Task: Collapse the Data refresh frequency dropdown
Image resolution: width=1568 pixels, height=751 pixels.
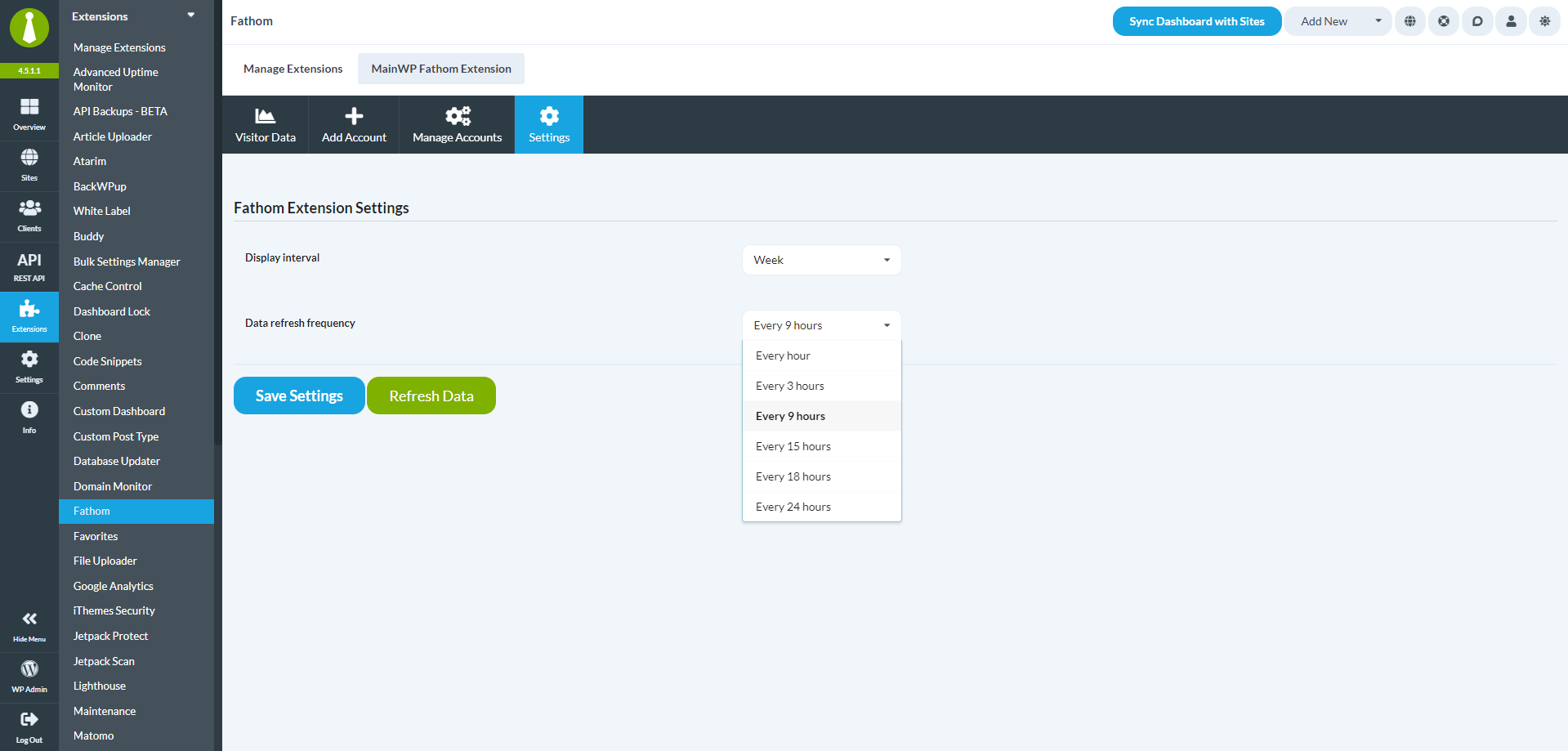Action: pos(822,325)
